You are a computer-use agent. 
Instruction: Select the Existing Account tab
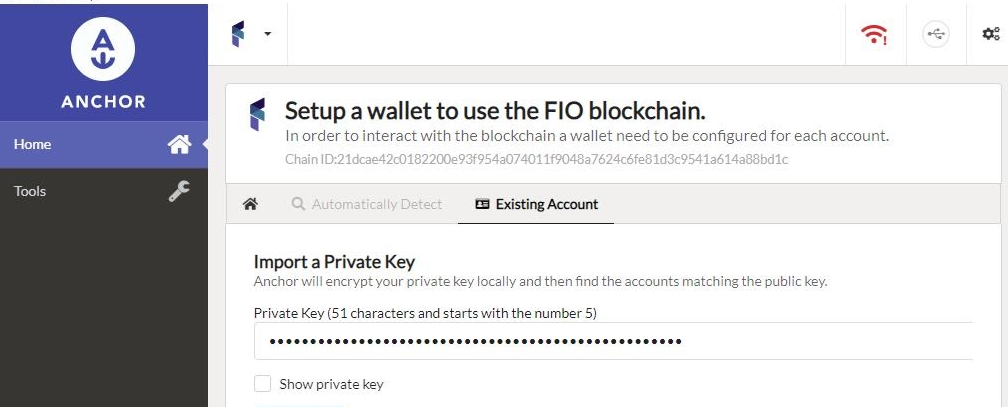click(536, 204)
